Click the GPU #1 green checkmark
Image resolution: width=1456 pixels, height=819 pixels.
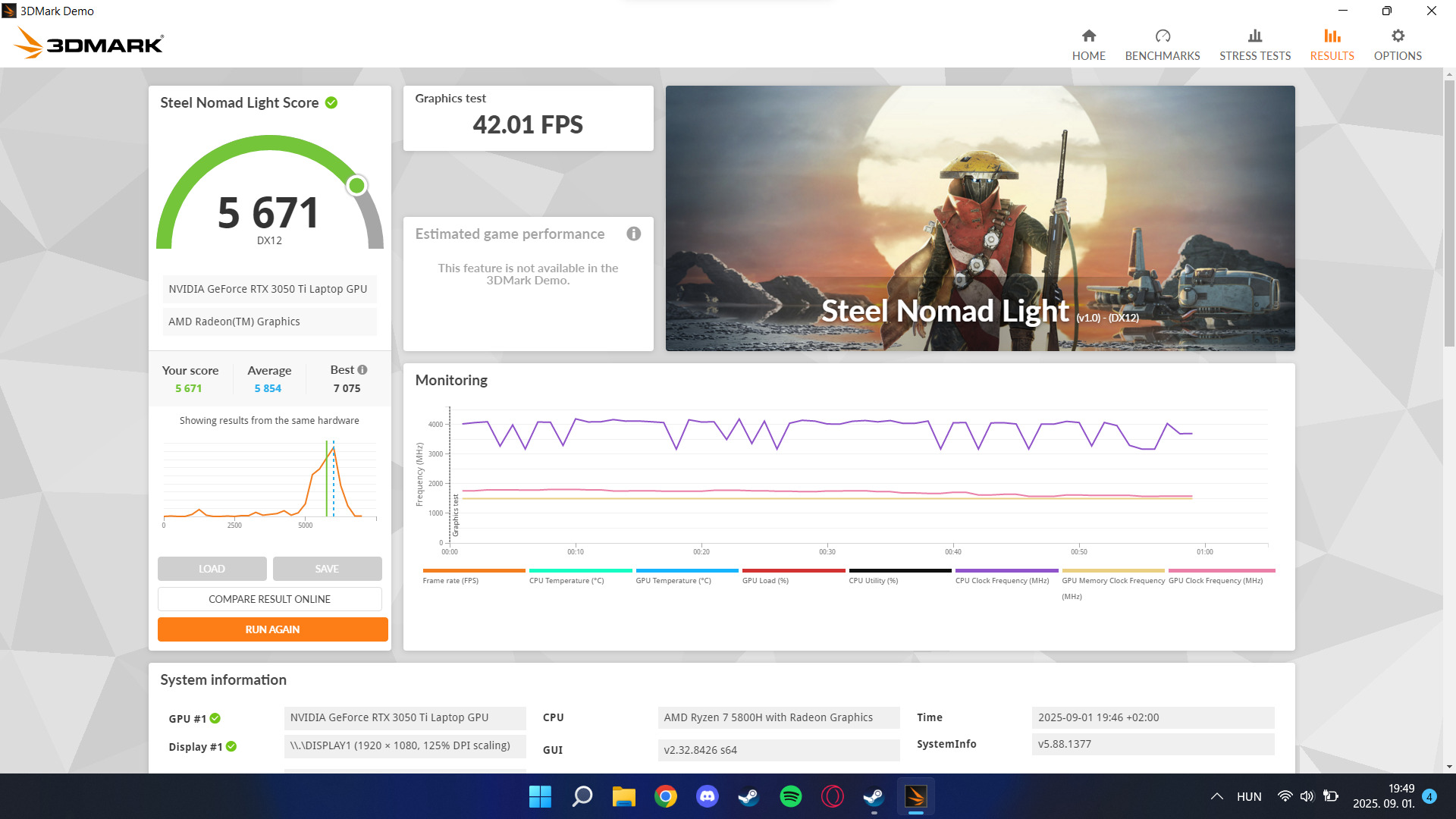215,718
